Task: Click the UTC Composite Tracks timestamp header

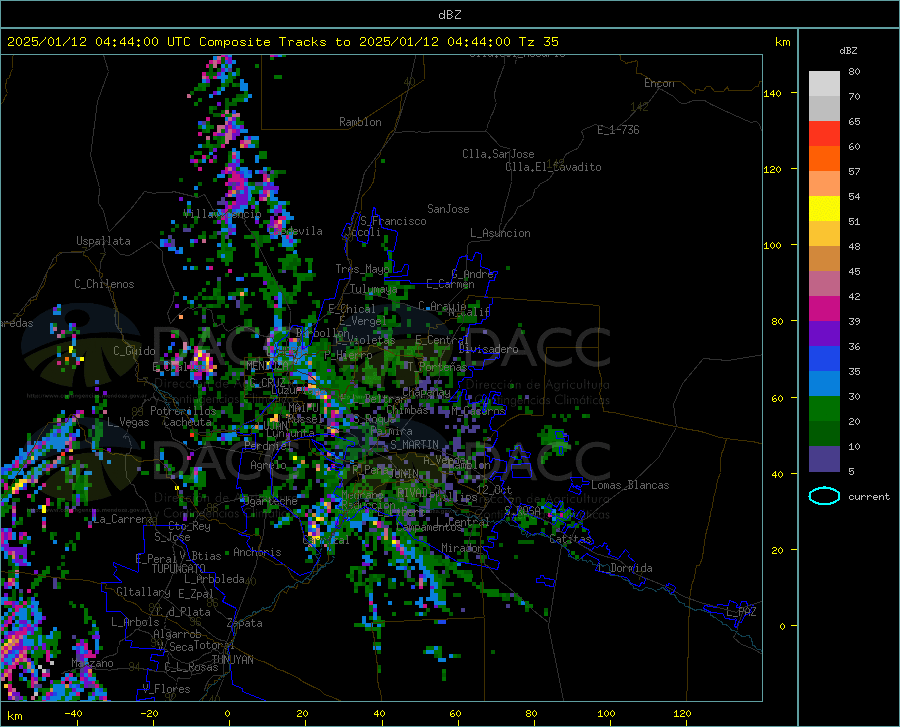Action: tap(282, 42)
